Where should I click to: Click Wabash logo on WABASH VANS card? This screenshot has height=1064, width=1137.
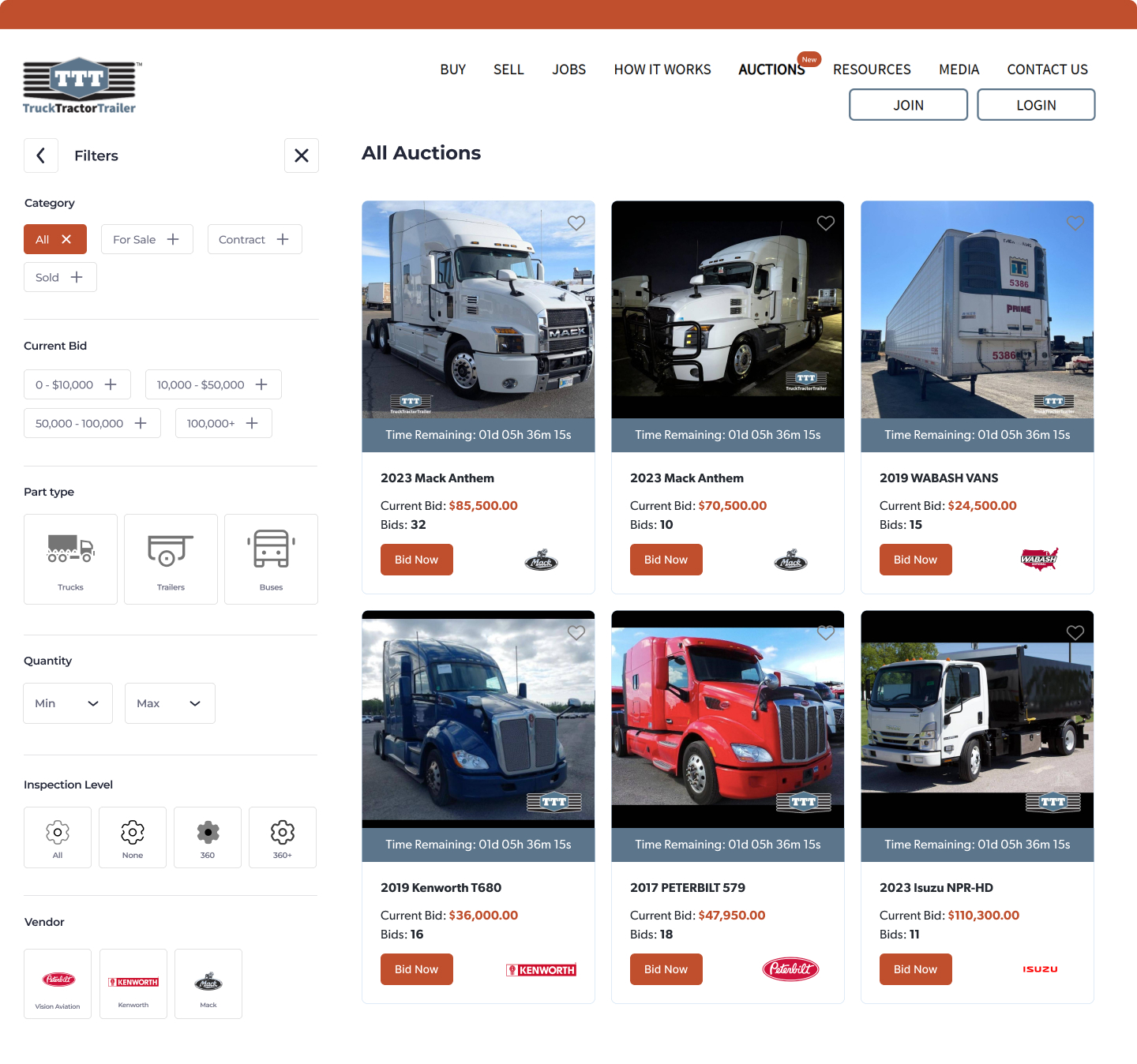[1039, 560]
